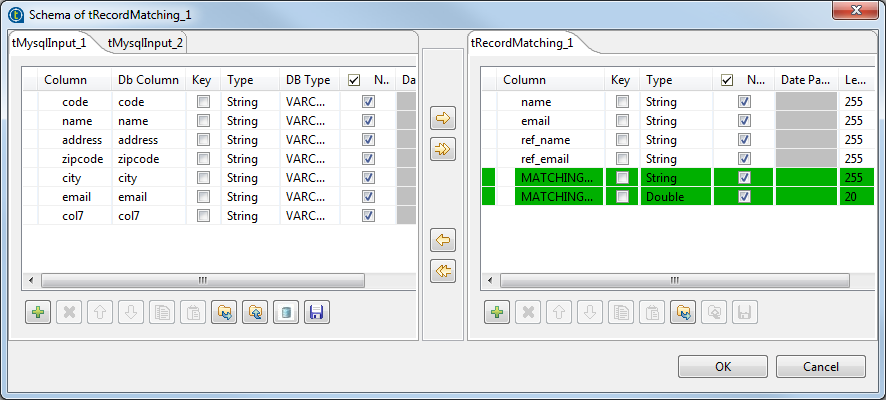Toggle the Key checkbox for zipcode row

pyautogui.click(x=204, y=159)
